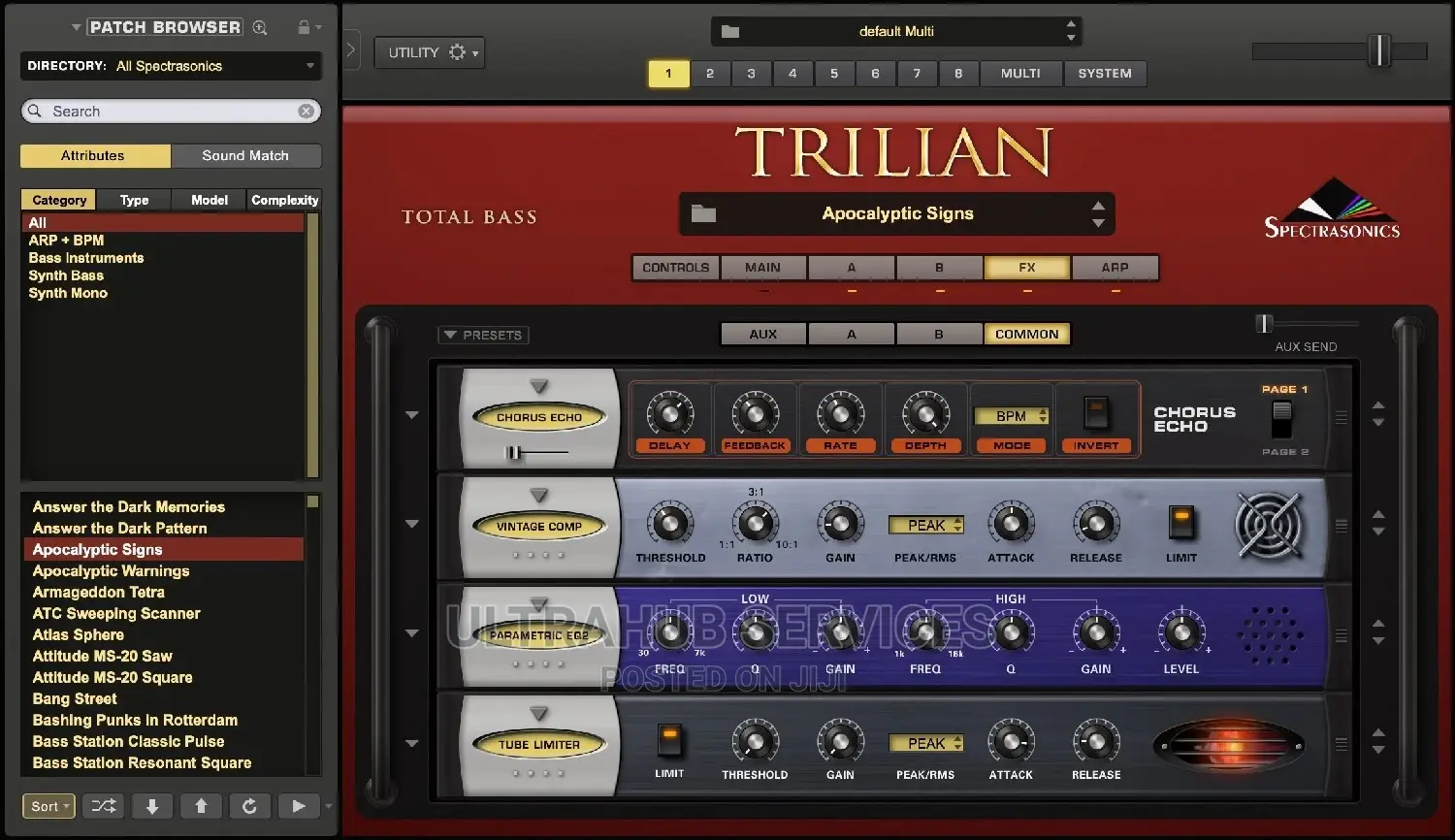Expand the Chorus Echo slot menu arrow
The height and width of the screenshot is (840, 1455).
(412, 415)
